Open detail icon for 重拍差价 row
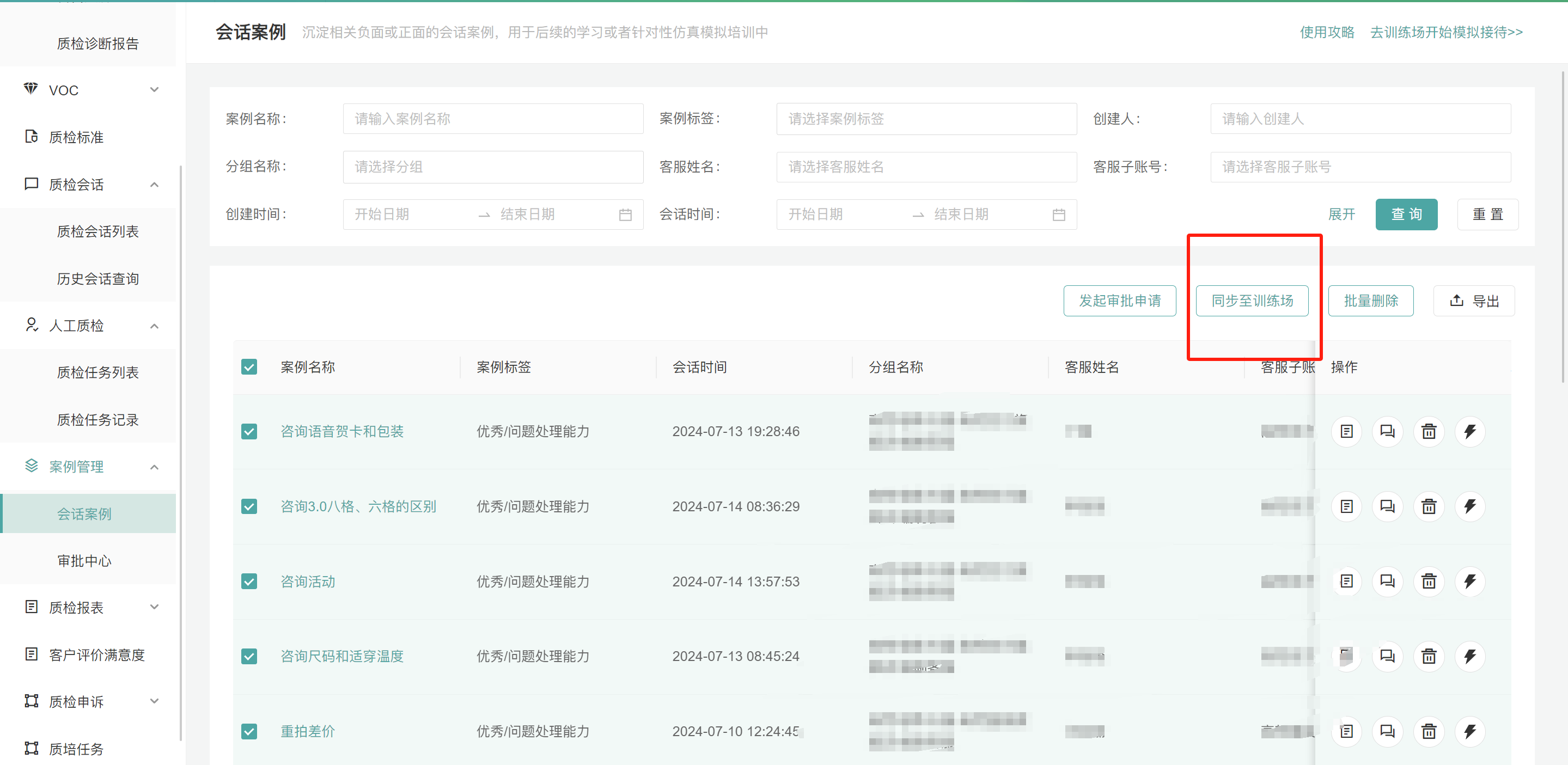 point(1346,731)
